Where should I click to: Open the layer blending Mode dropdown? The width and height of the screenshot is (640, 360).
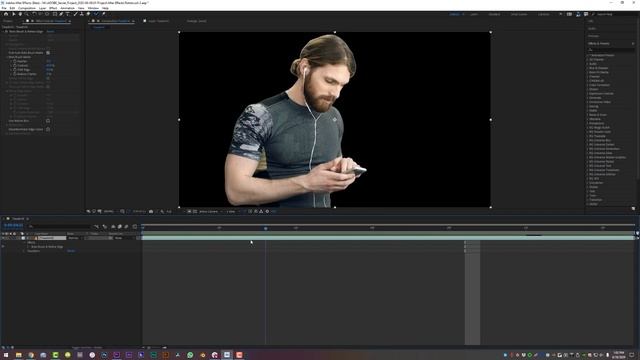click(x=76, y=238)
